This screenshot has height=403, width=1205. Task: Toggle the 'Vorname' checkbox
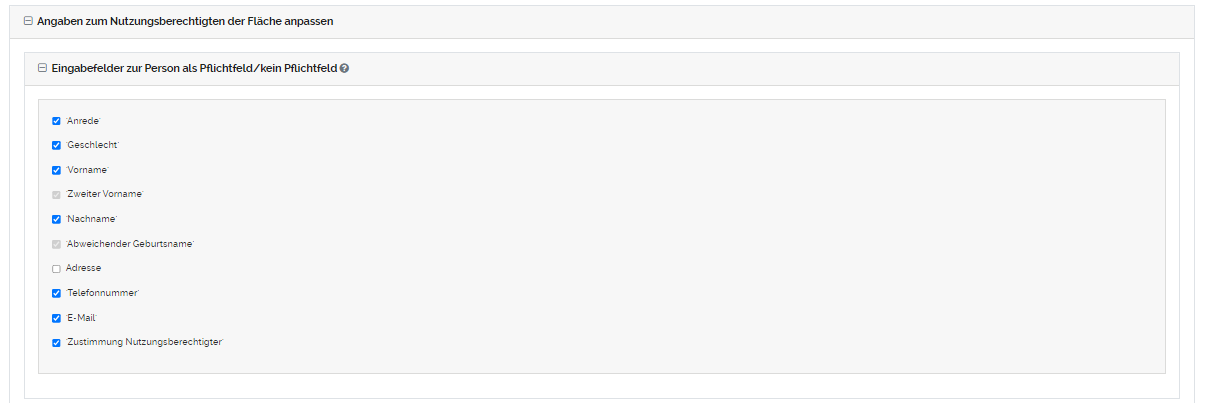click(56, 170)
